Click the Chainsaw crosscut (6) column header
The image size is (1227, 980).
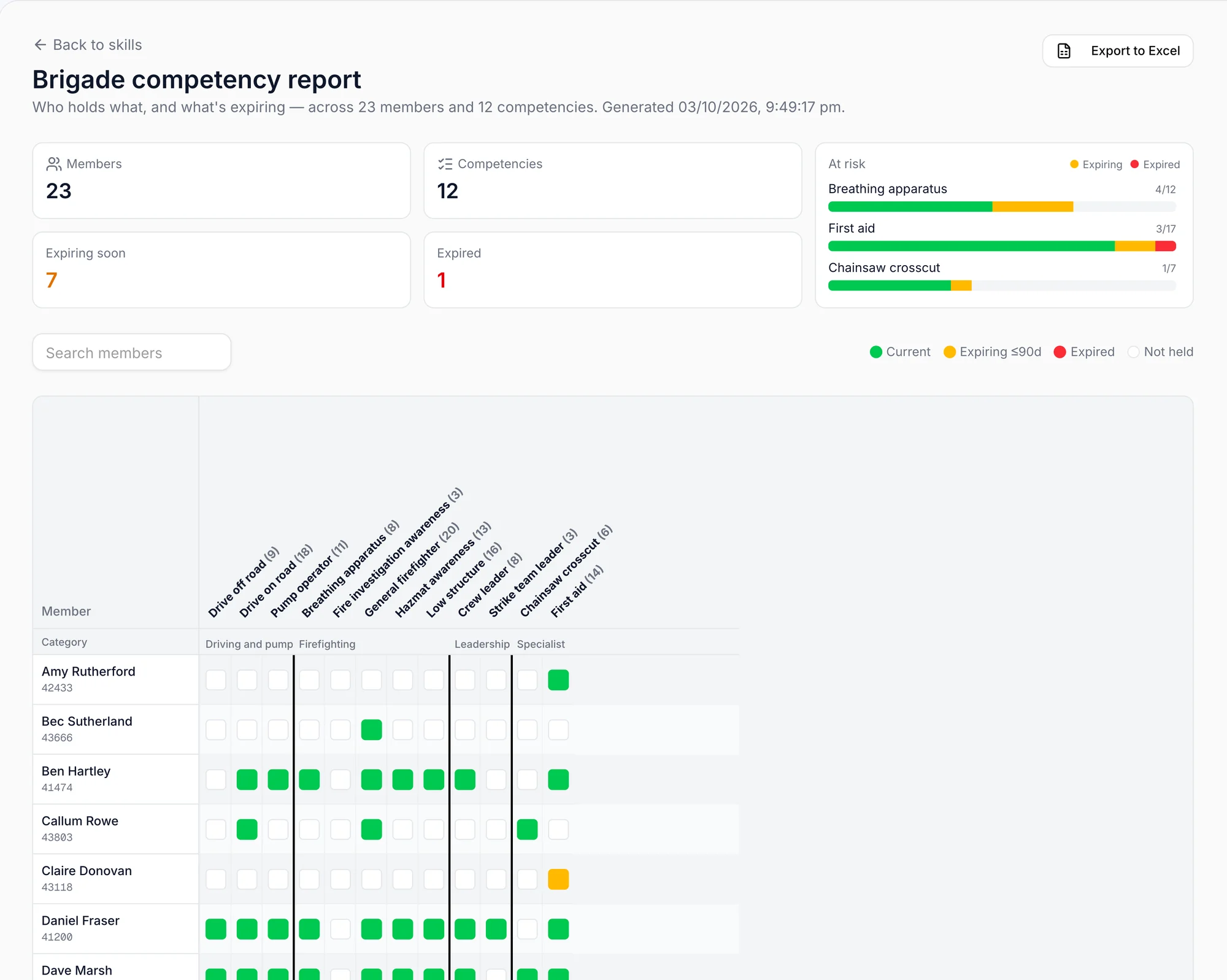[566, 571]
